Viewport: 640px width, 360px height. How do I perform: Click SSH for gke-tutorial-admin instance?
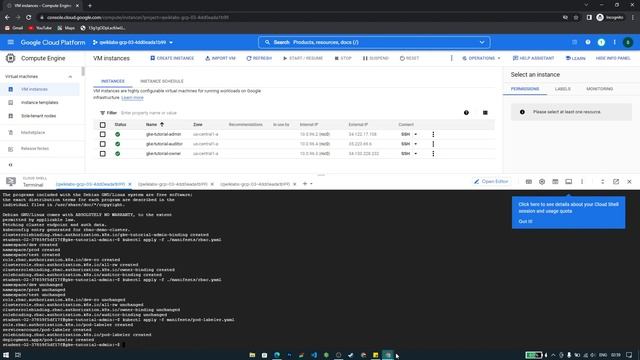pos(405,134)
